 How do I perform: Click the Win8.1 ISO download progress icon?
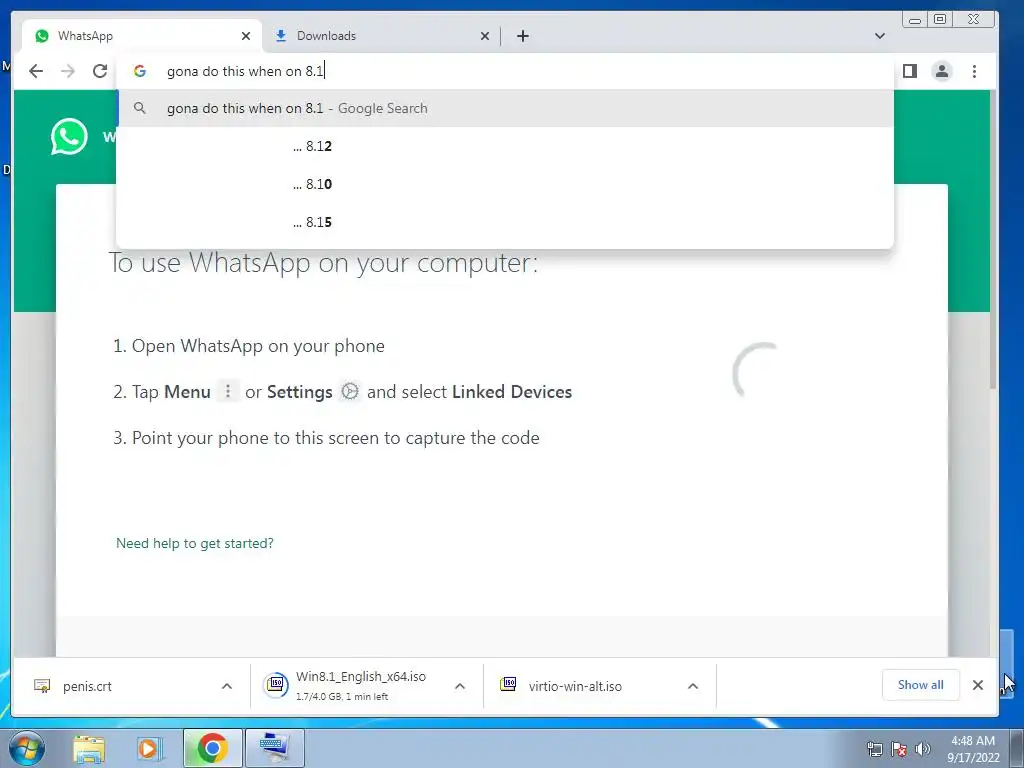pos(276,684)
